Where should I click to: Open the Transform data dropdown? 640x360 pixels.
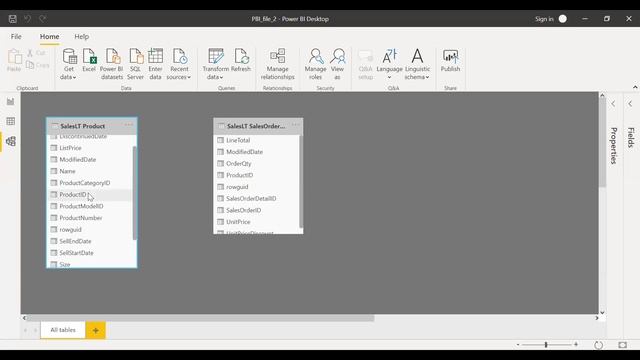coord(216,64)
